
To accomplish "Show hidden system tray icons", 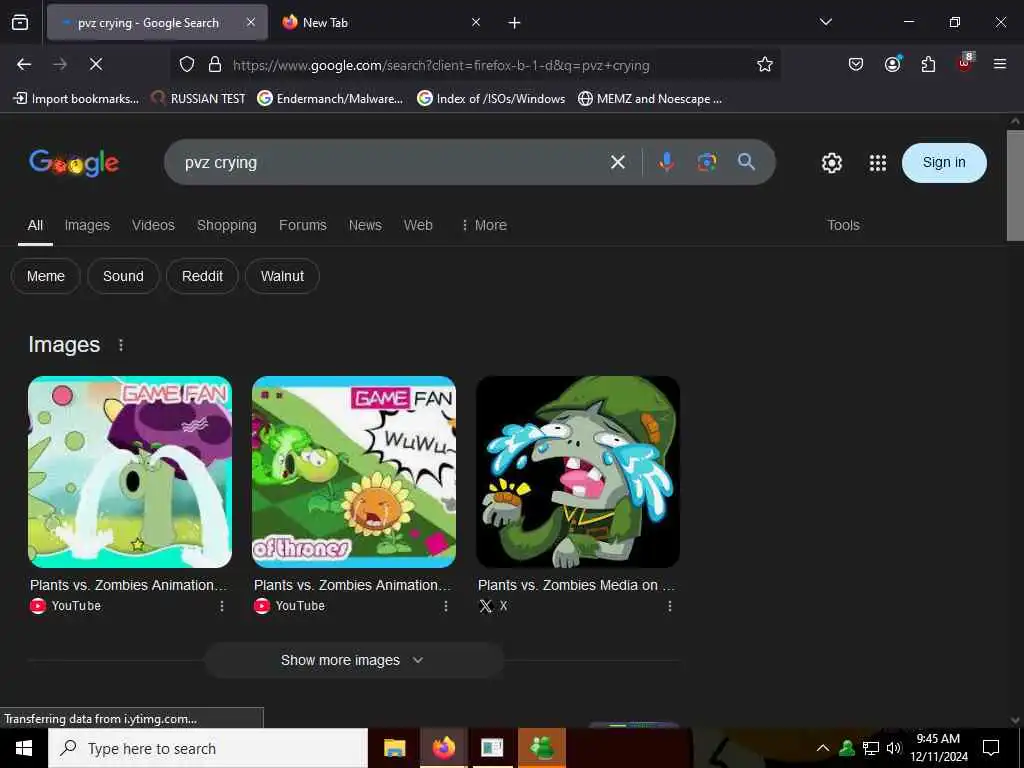I will [823, 748].
